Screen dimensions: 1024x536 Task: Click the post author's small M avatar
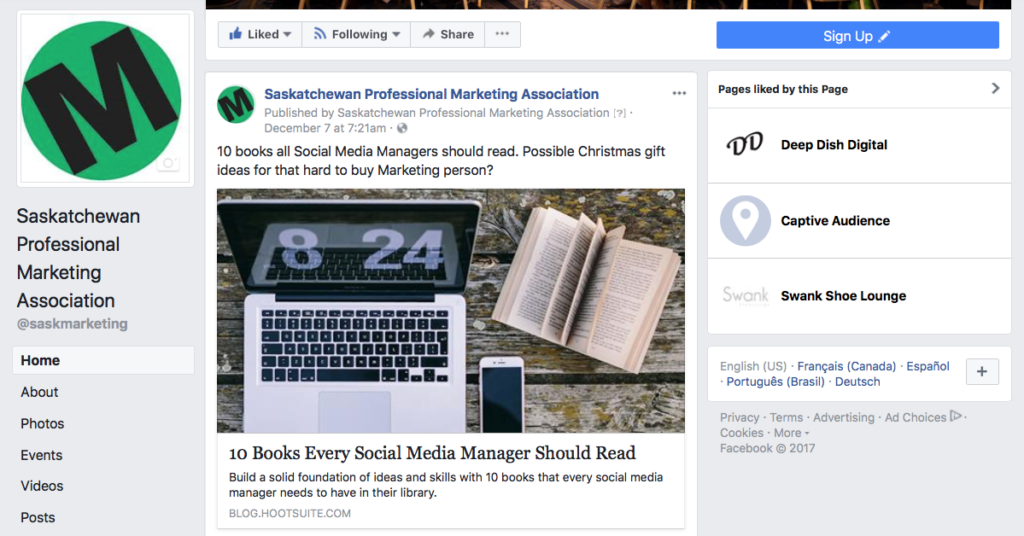coord(236,104)
